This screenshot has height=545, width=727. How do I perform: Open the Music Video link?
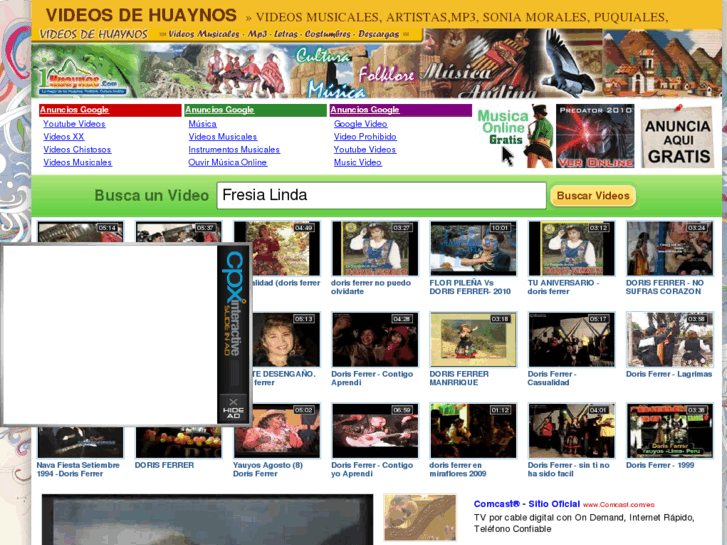pos(357,163)
